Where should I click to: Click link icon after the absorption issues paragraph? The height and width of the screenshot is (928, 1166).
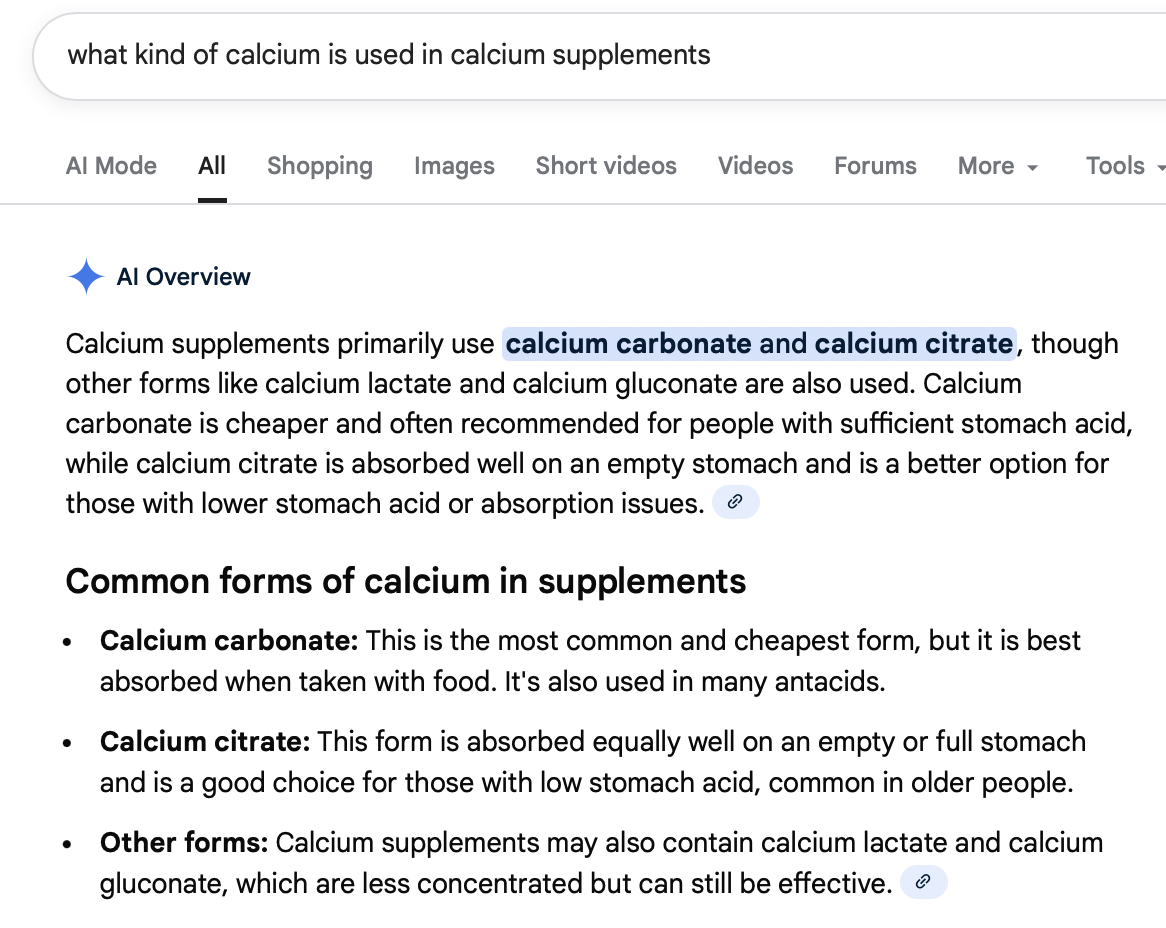click(x=735, y=502)
